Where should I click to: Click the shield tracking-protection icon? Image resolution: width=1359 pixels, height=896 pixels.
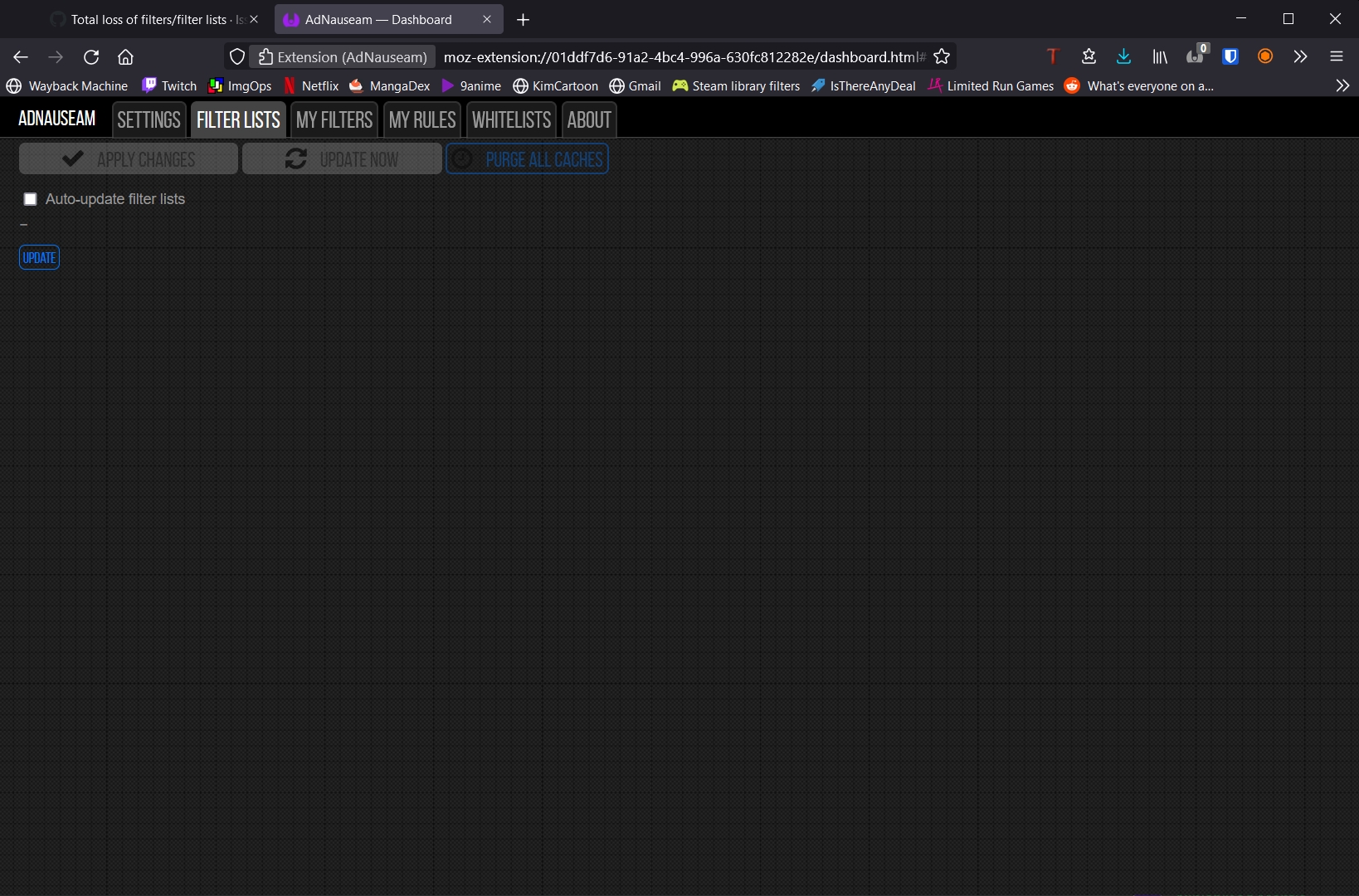click(237, 56)
